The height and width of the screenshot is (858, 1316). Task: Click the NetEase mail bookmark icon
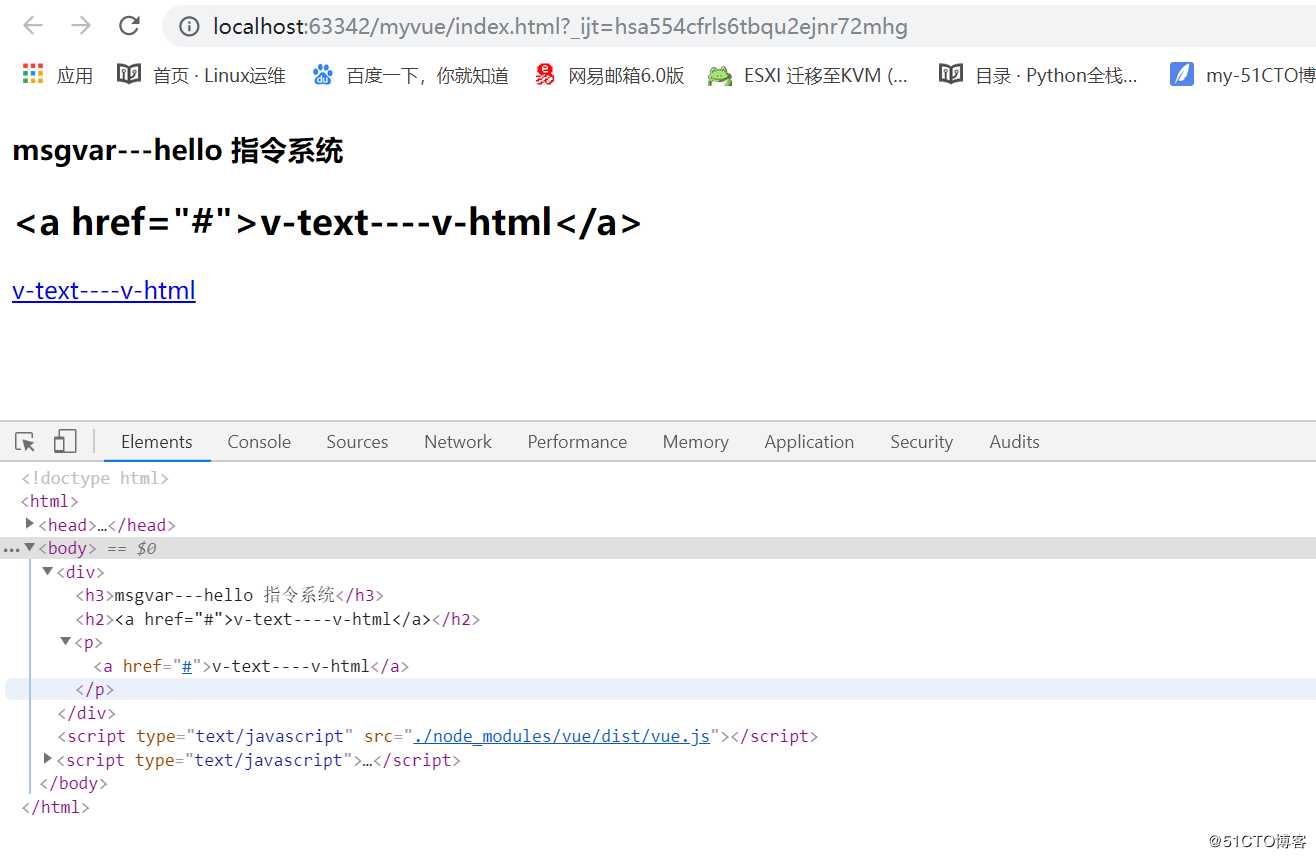pos(545,74)
